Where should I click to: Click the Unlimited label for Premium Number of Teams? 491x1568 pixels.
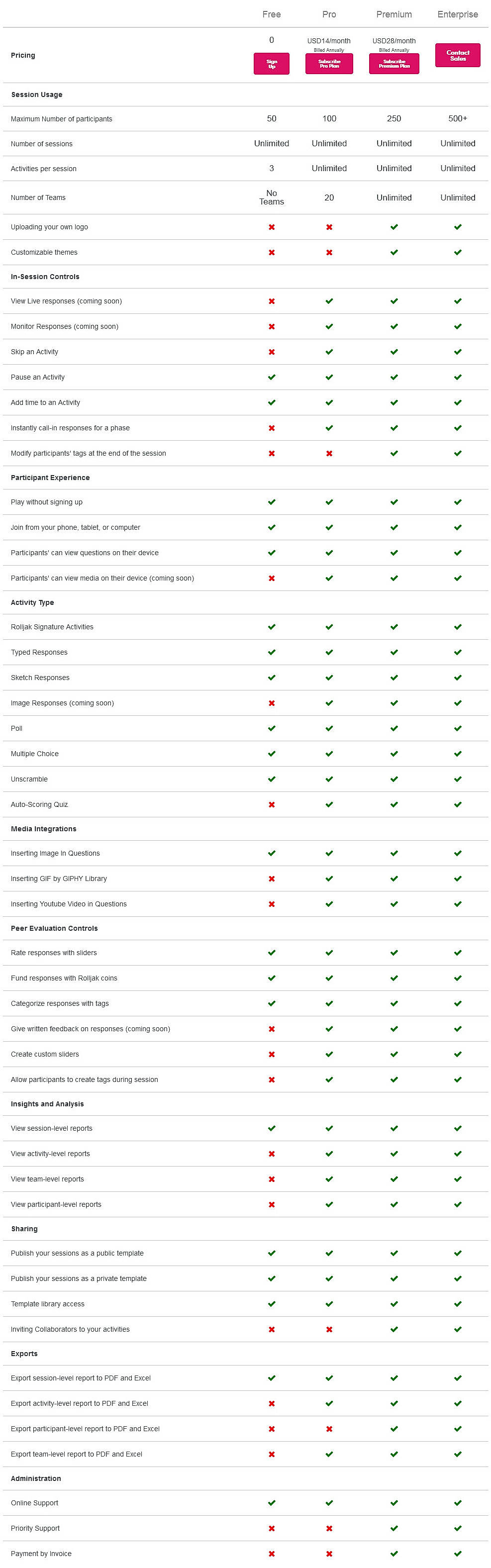393,197
